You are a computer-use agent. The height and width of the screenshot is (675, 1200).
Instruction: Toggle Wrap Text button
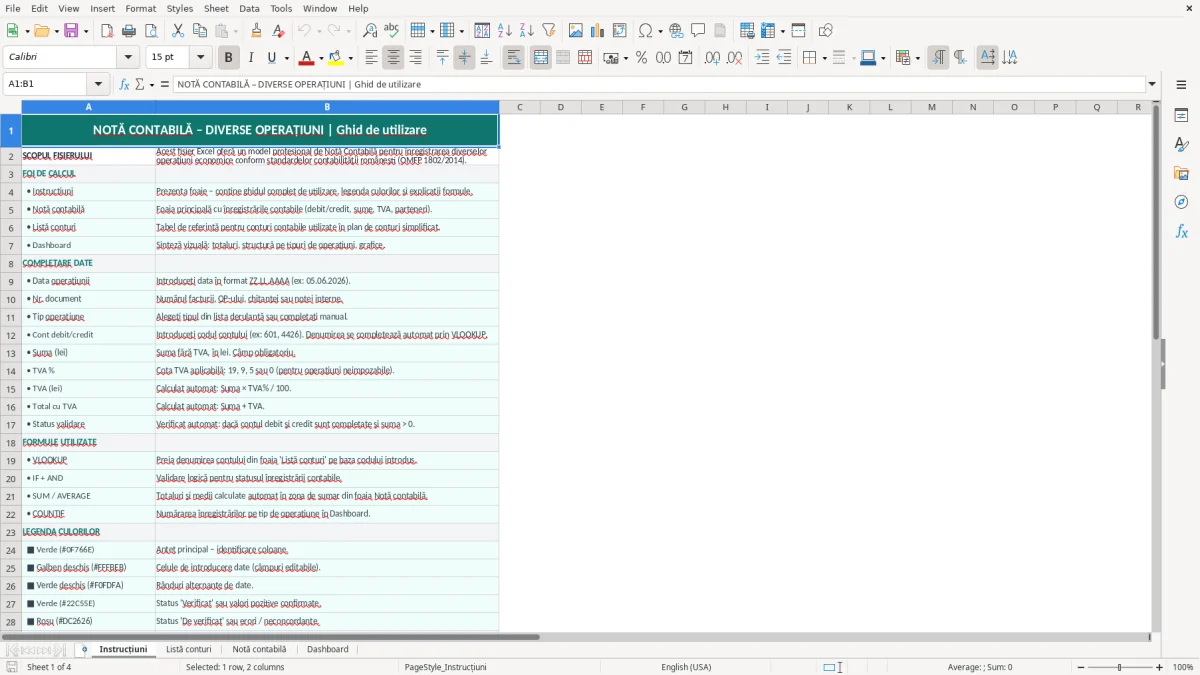pyautogui.click(x=514, y=58)
